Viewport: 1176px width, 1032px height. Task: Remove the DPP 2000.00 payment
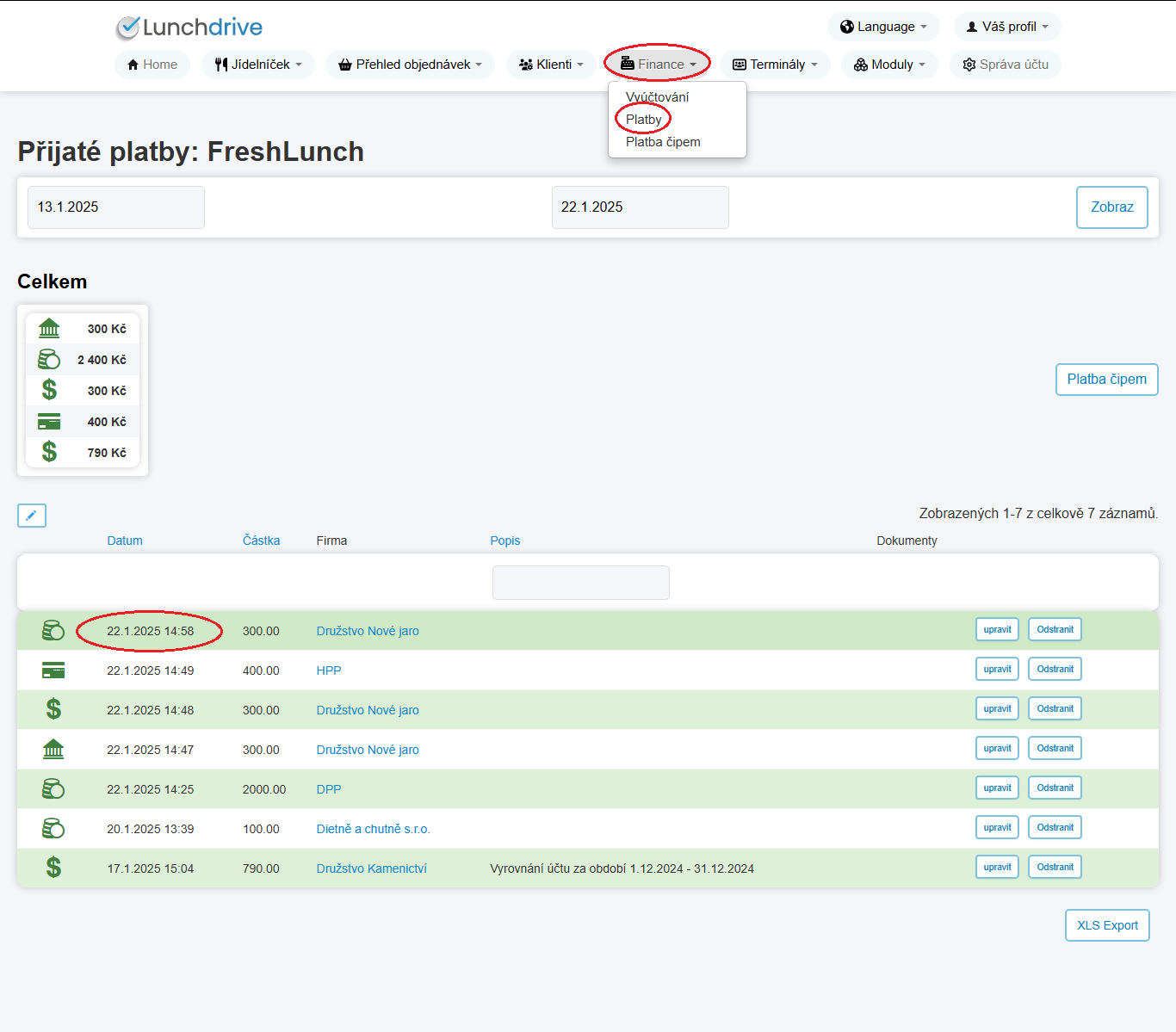coord(1055,788)
